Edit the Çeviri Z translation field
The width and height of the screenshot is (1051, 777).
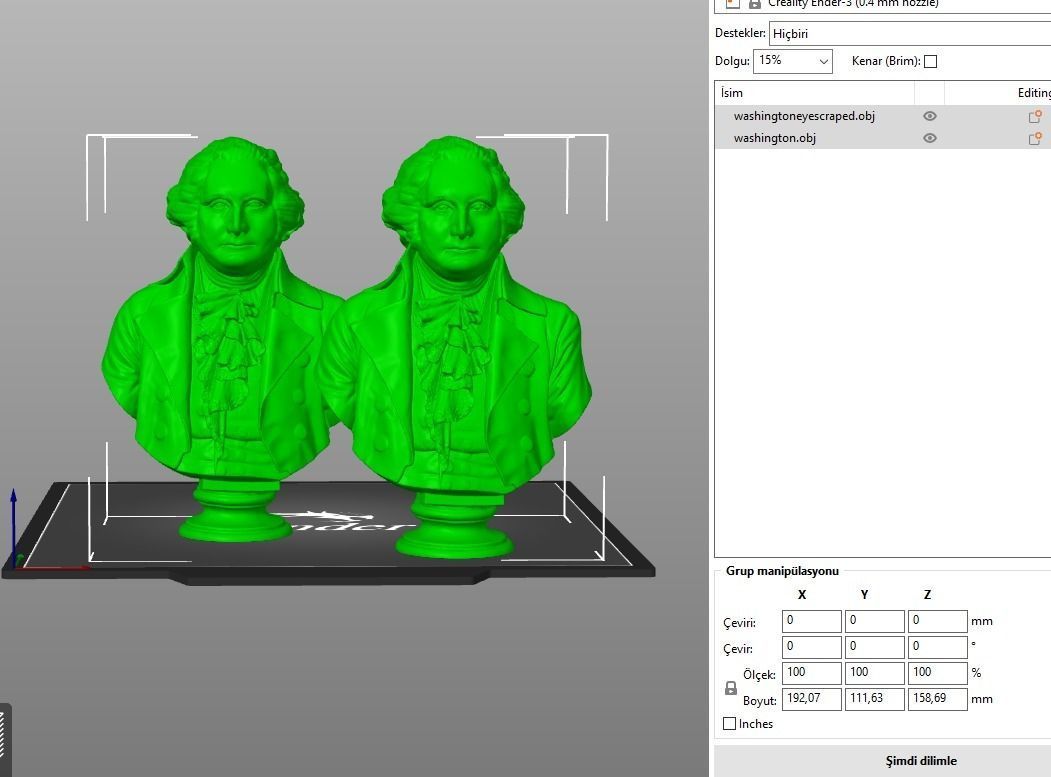[x=938, y=621]
